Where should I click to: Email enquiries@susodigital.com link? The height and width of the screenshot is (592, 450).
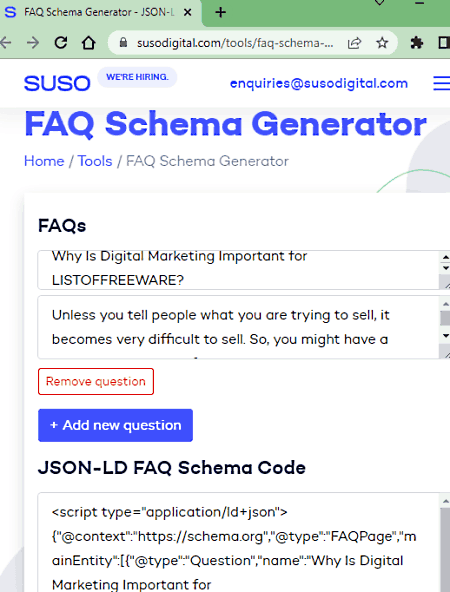point(319,83)
